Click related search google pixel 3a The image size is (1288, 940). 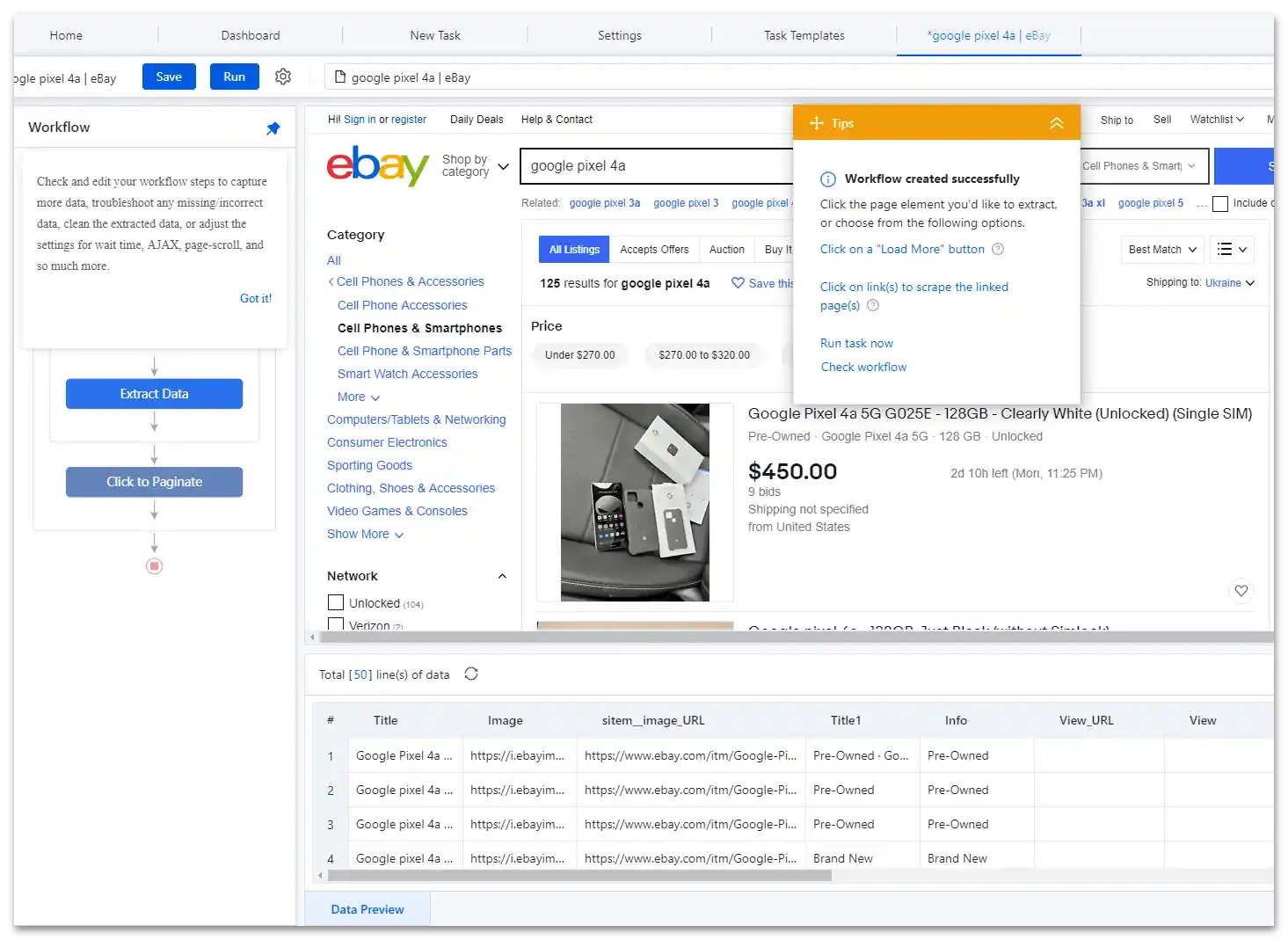[x=605, y=203]
